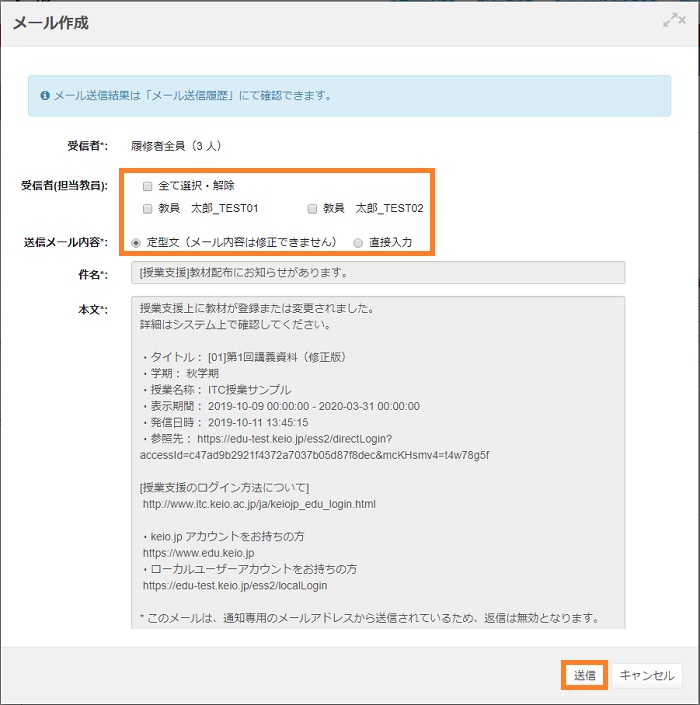Cancel with the キャンセル button

(x=647, y=675)
